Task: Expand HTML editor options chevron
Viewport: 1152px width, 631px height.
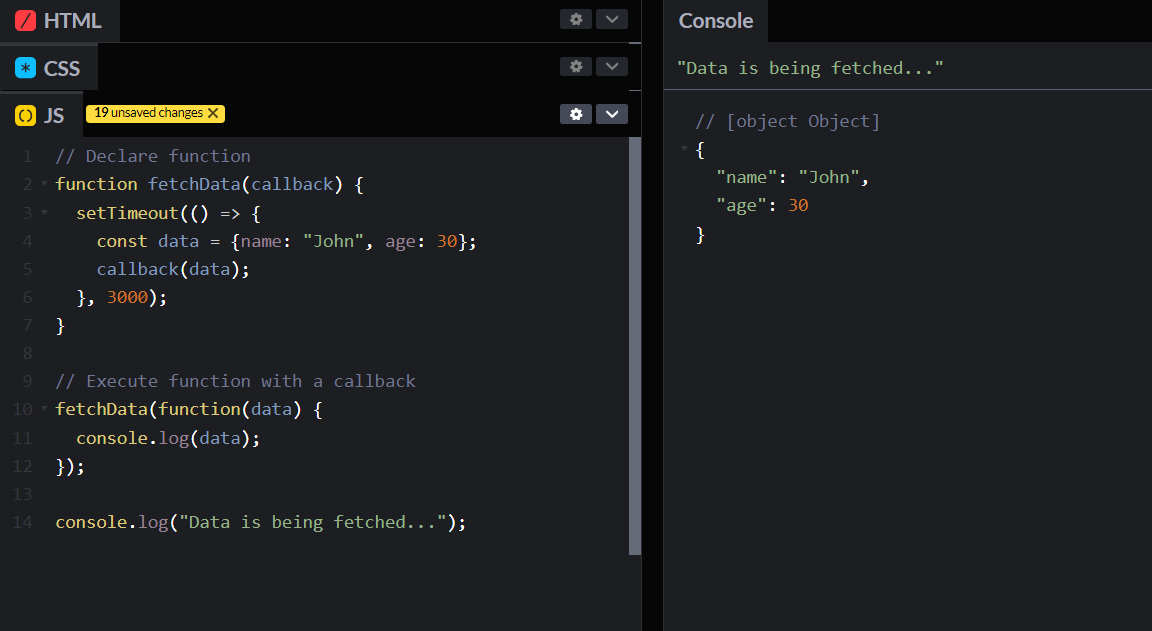Action: coord(611,19)
